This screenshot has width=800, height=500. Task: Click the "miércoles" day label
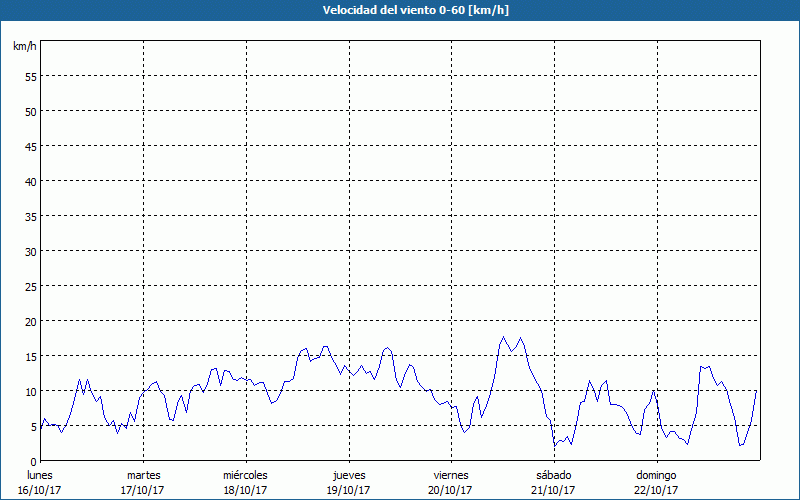pos(245,475)
